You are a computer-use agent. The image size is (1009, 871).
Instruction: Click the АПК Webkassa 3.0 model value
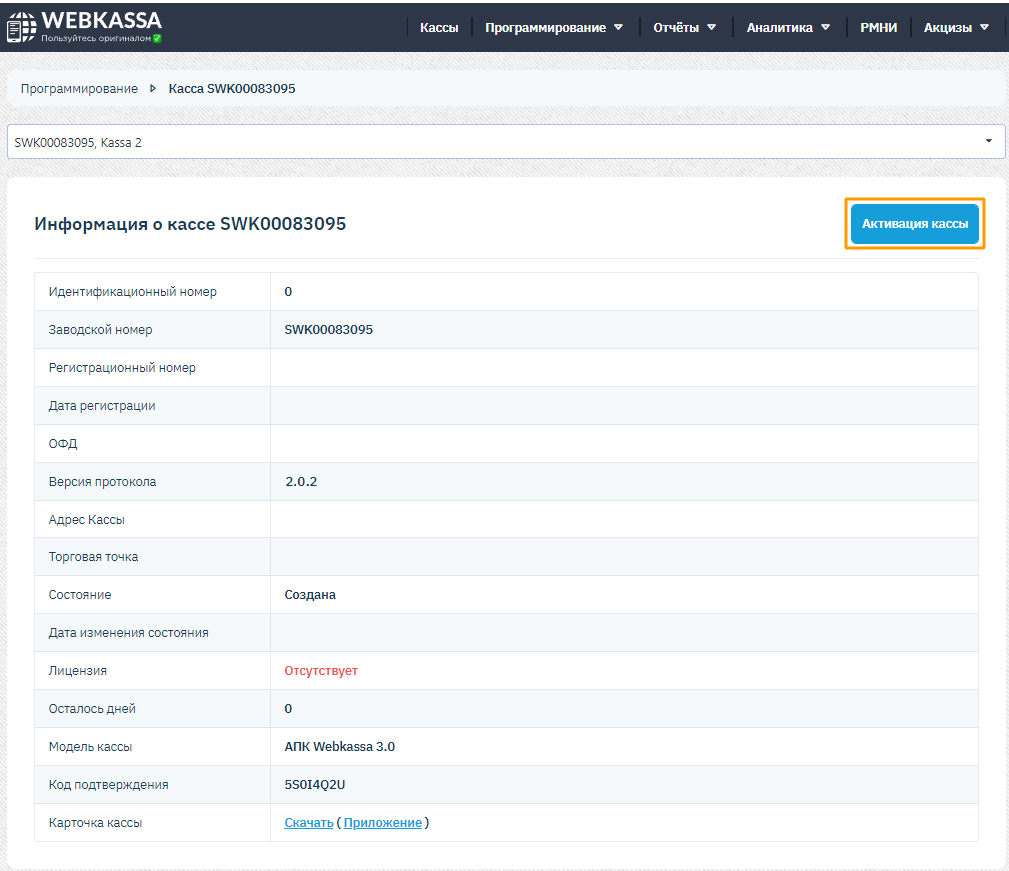(340, 747)
